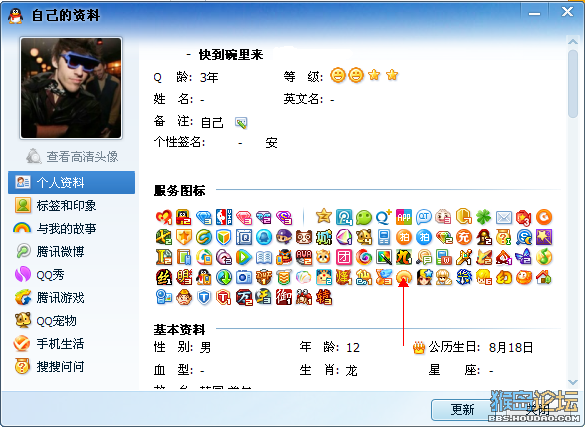Open the QQ秀 sidebar tab

[x=72, y=275]
